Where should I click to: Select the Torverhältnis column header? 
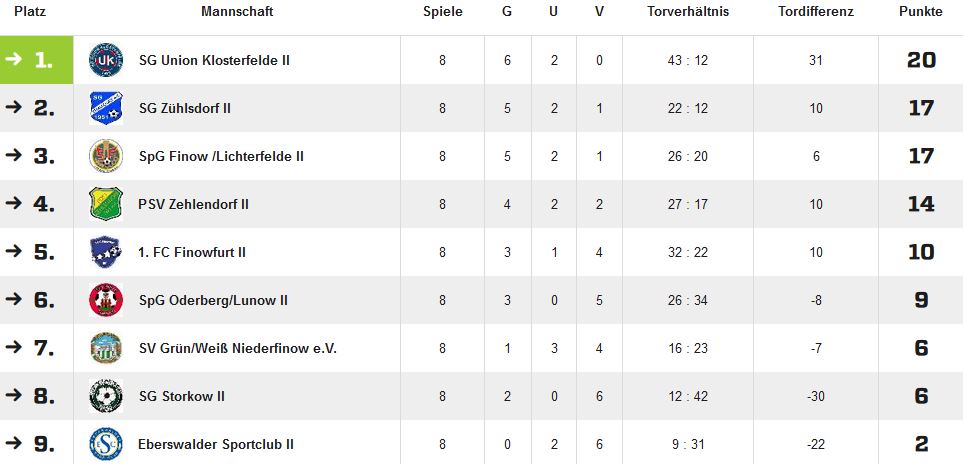(x=688, y=12)
